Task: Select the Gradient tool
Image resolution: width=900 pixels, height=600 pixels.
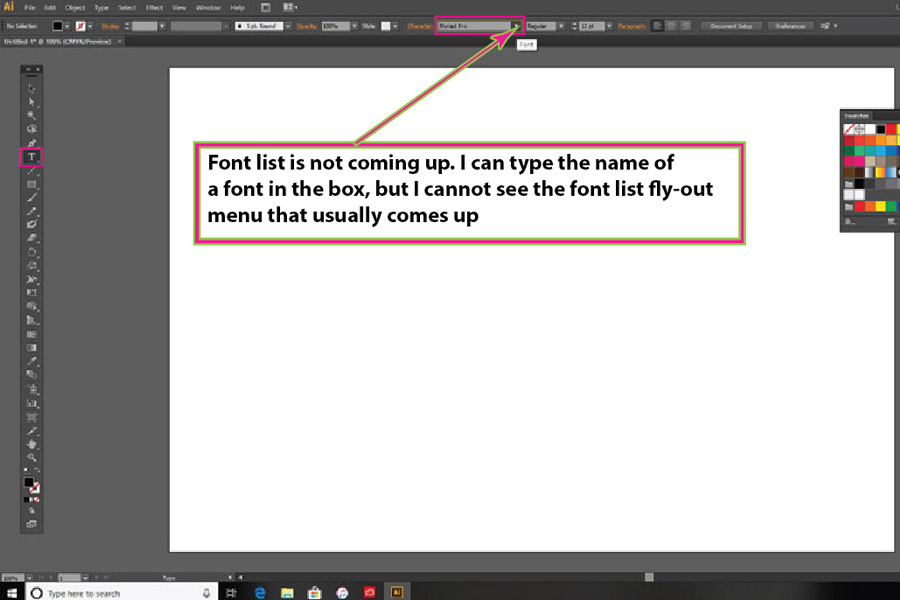Action: point(32,347)
